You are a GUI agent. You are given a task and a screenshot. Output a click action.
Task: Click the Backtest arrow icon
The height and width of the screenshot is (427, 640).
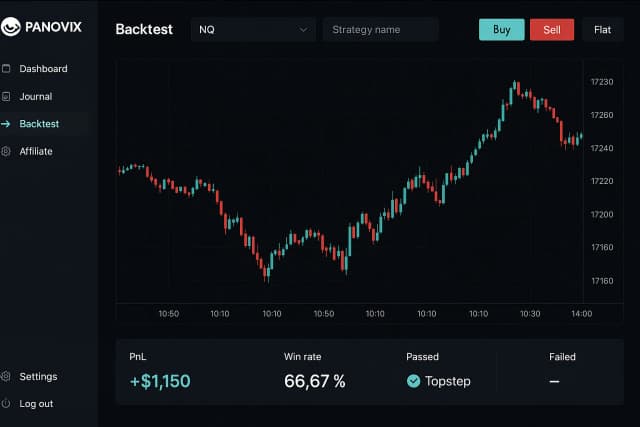coord(6,124)
